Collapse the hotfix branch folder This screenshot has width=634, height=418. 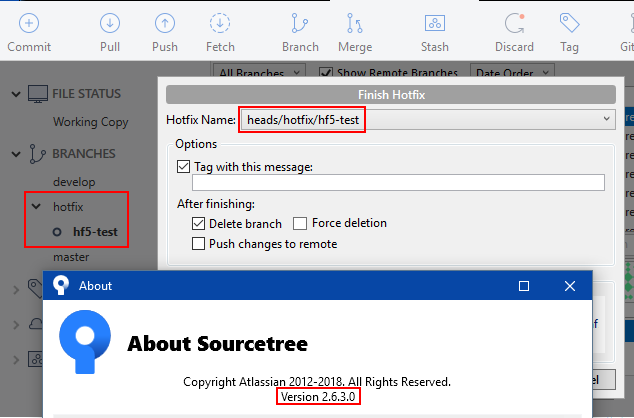coord(36,207)
